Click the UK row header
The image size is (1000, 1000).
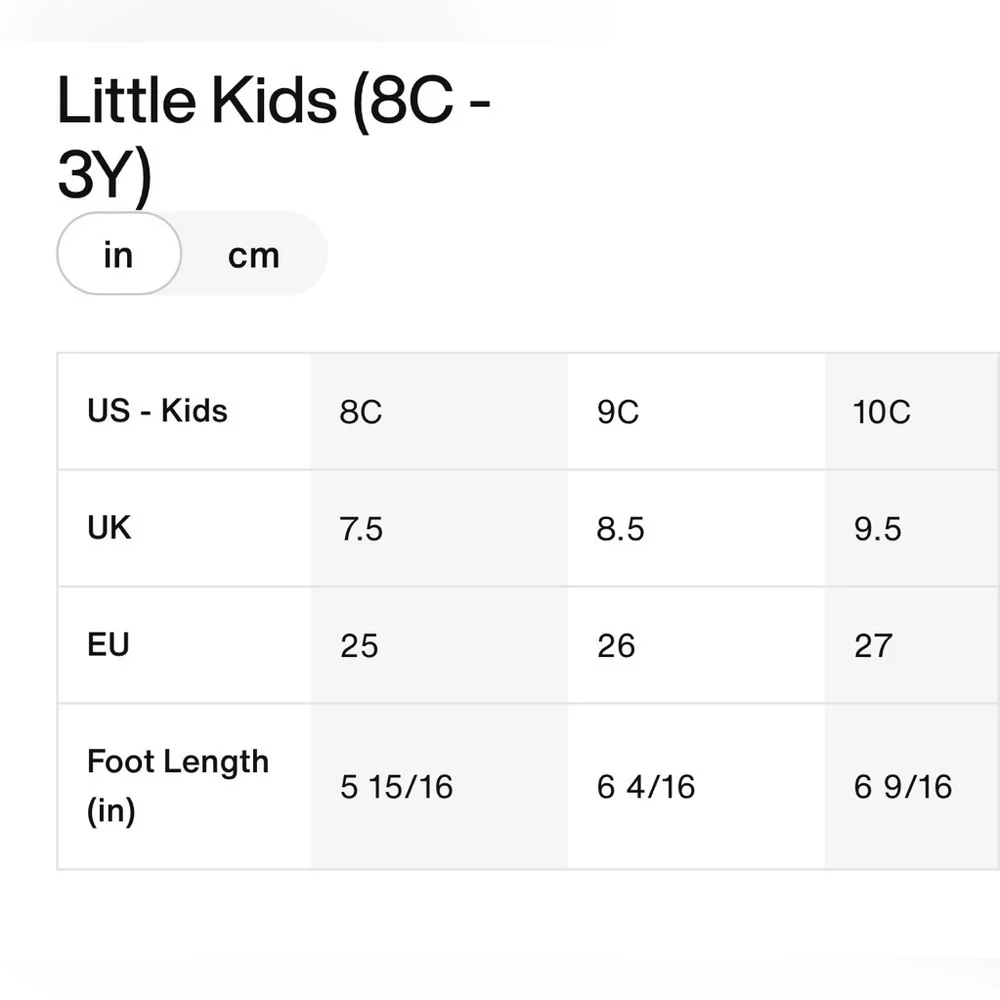point(184,528)
